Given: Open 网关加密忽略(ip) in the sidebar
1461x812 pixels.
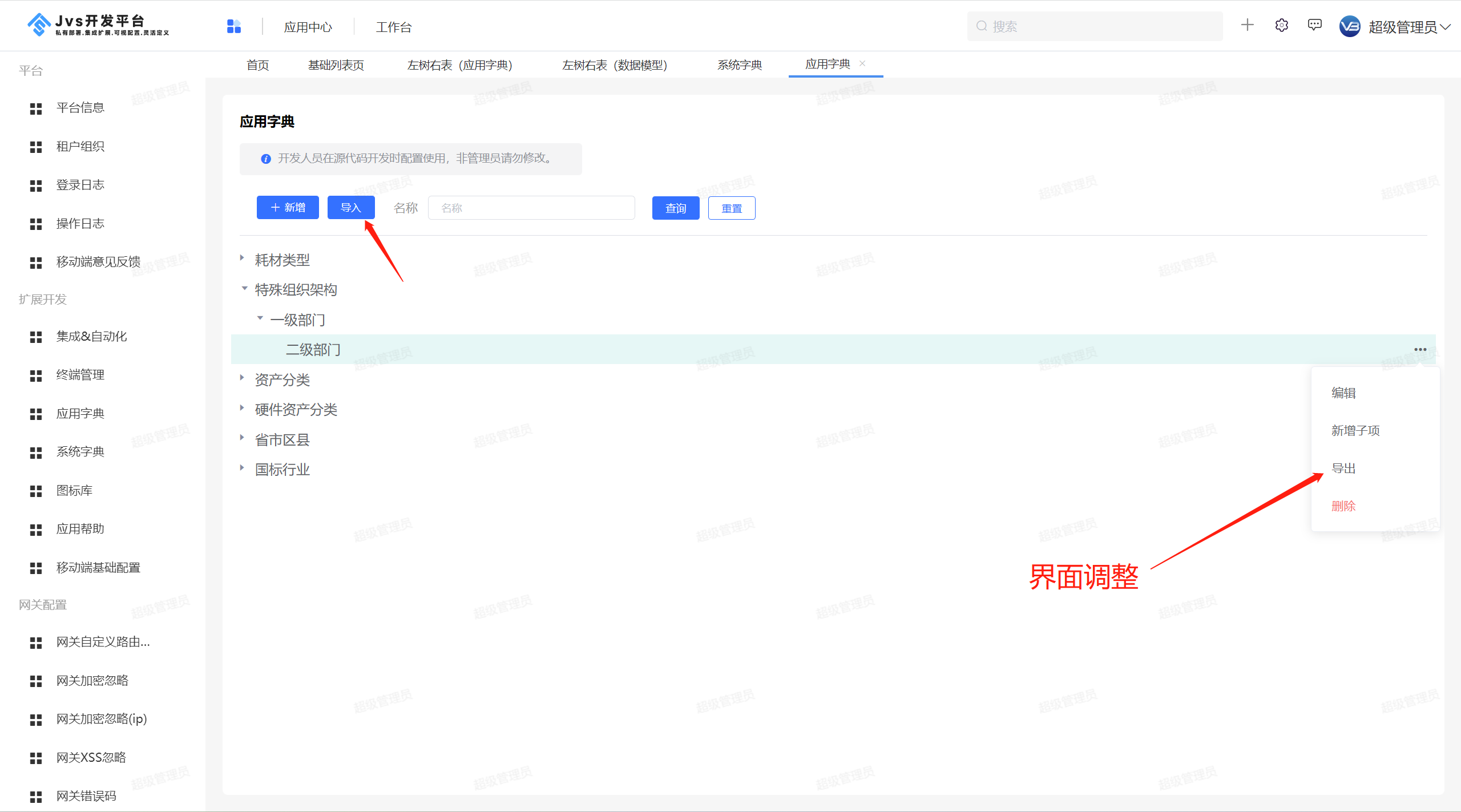Looking at the screenshot, I should 102,719.
